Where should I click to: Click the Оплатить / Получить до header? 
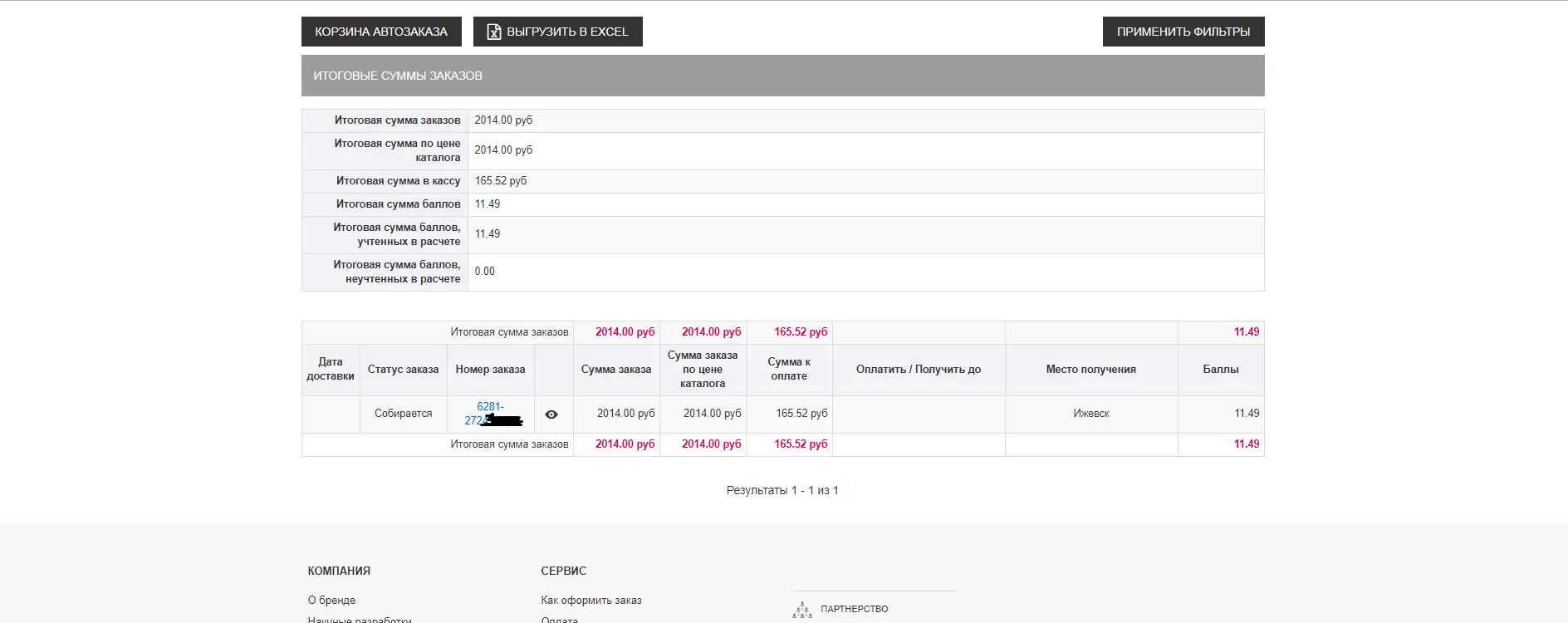point(919,369)
